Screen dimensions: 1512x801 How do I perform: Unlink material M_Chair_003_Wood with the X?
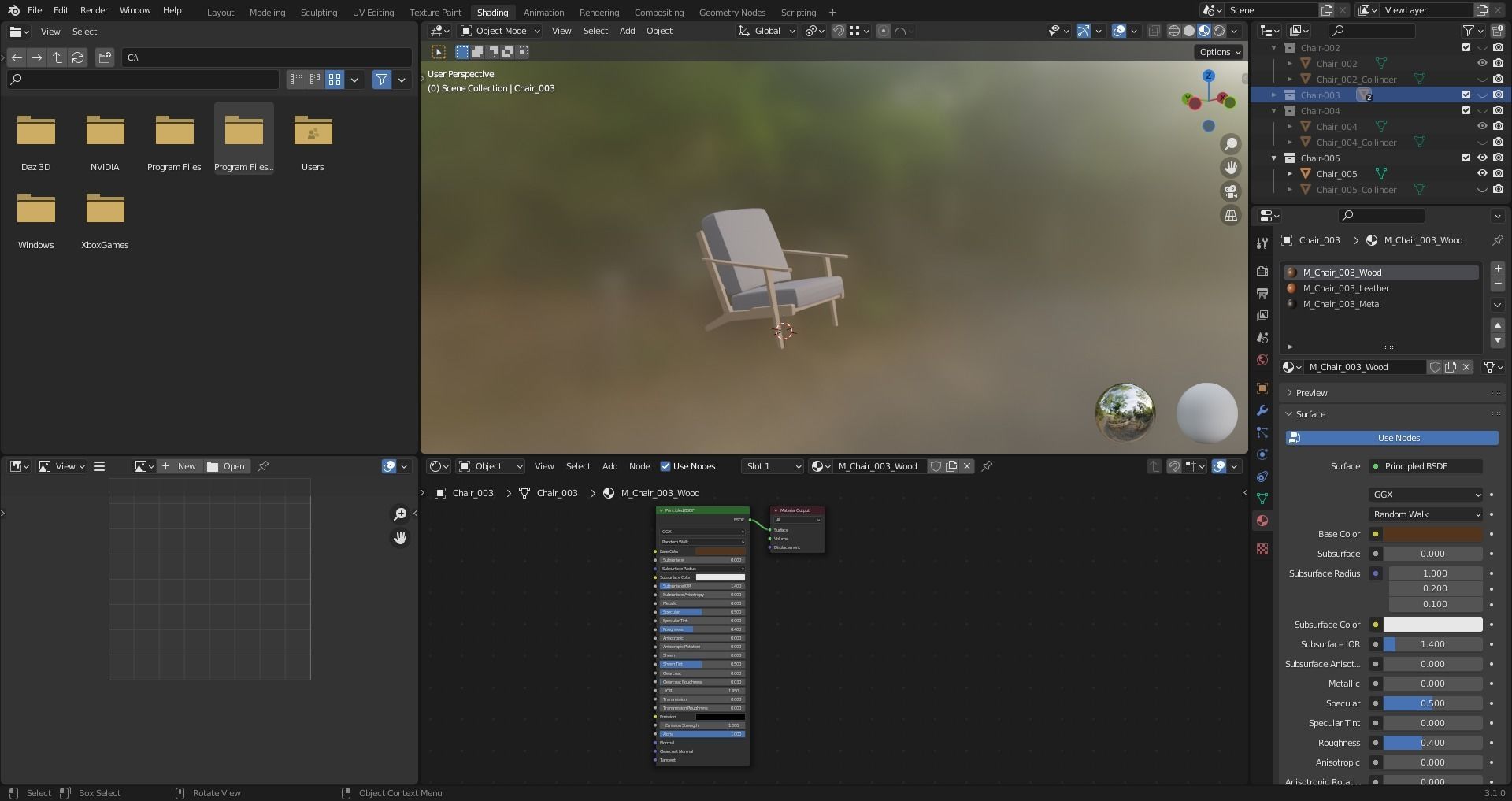[x=1466, y=367]
